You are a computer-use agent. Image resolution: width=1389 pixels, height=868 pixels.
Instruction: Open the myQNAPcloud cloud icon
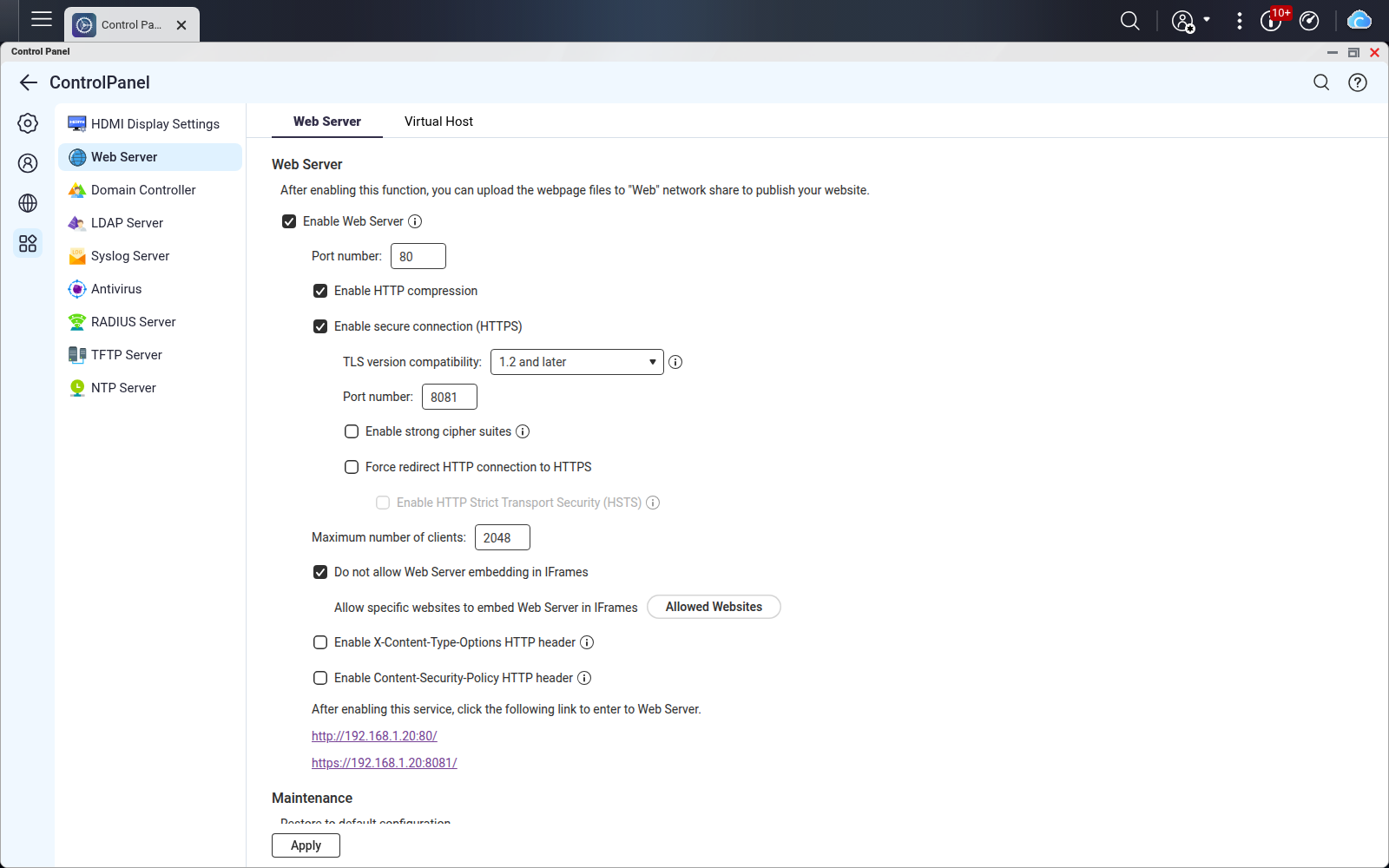pos(1359,21)
